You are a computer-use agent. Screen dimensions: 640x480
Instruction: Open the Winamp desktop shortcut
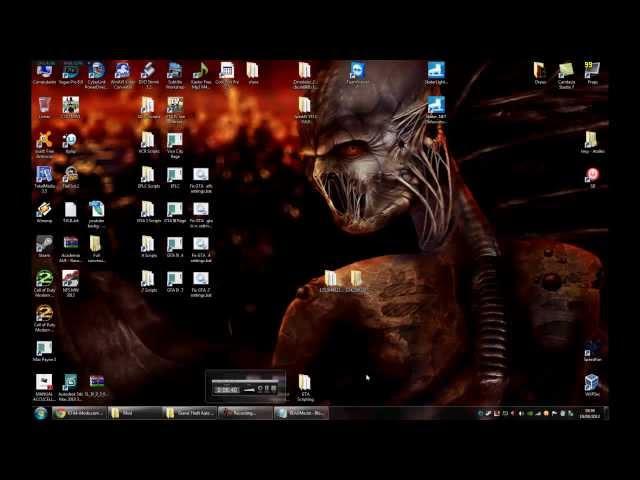point(44,212)
